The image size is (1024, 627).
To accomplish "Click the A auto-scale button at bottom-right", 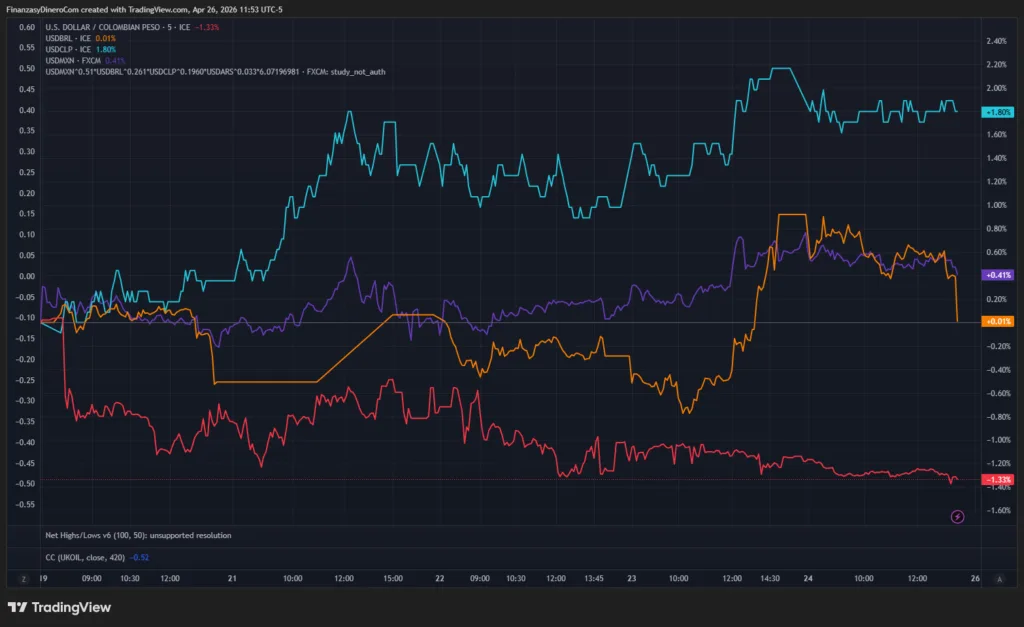I will click(1001, 578).
